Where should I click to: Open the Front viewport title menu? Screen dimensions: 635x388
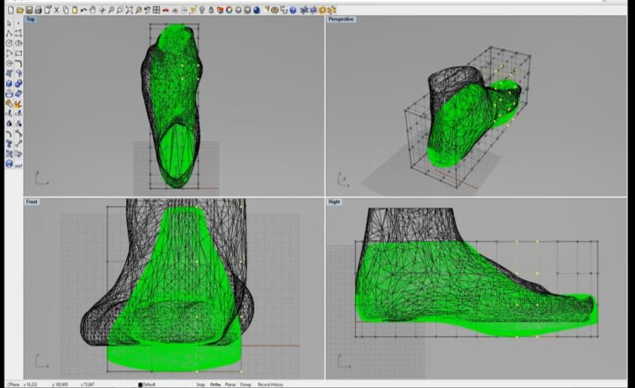pyautogui.click(x=32, y=202)
